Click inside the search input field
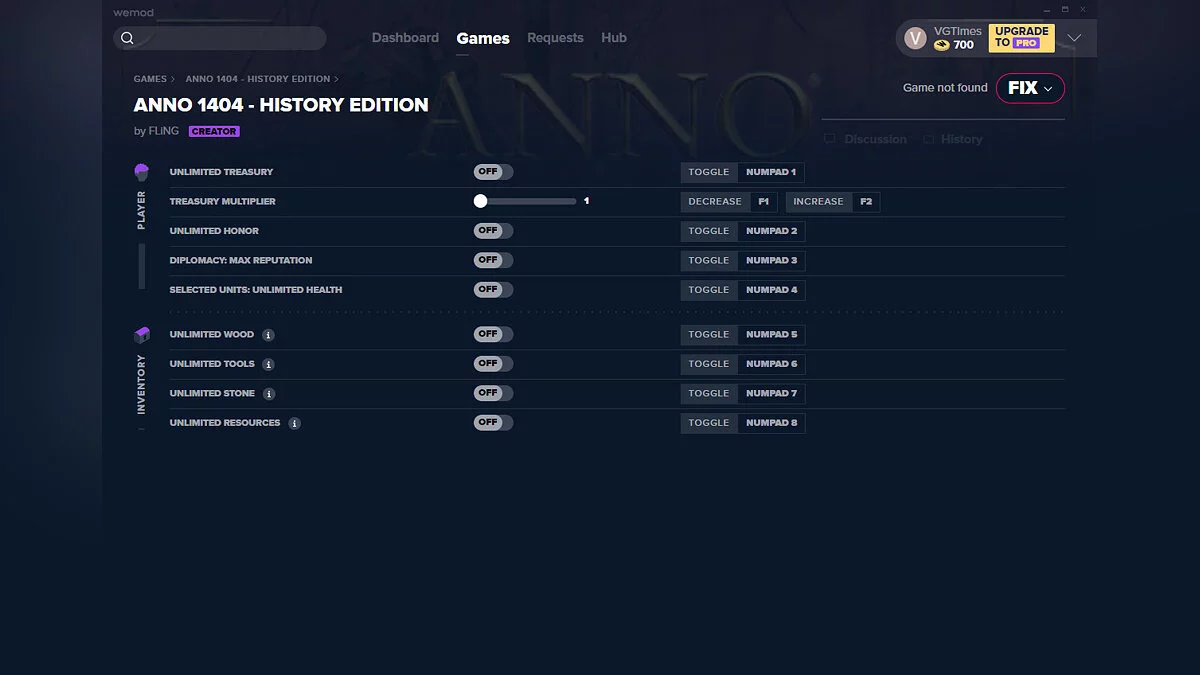Screen dimensions: 1200x675 pyautogui.click(x=220, y=37)
